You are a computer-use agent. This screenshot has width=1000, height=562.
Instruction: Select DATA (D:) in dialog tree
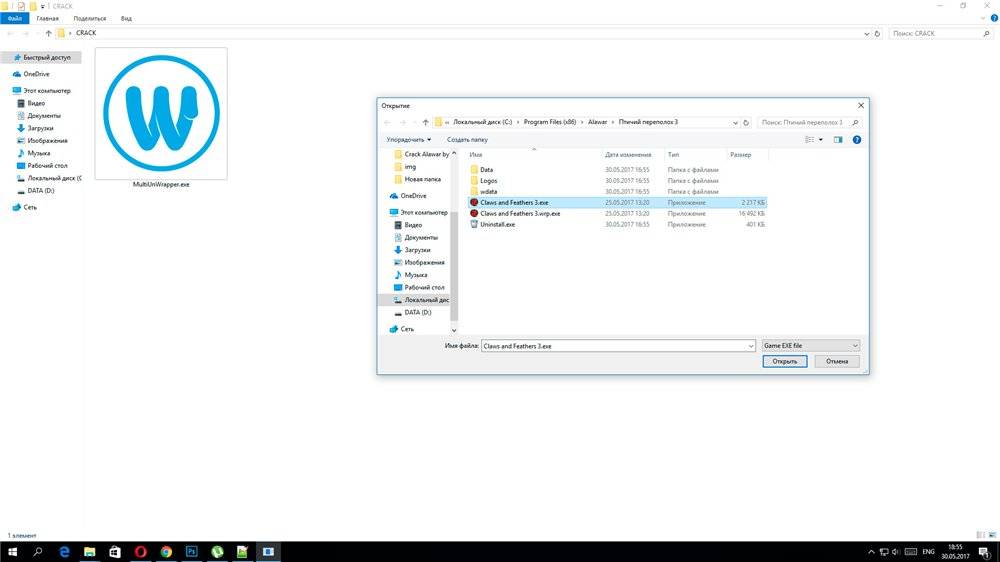pos(417,313)
